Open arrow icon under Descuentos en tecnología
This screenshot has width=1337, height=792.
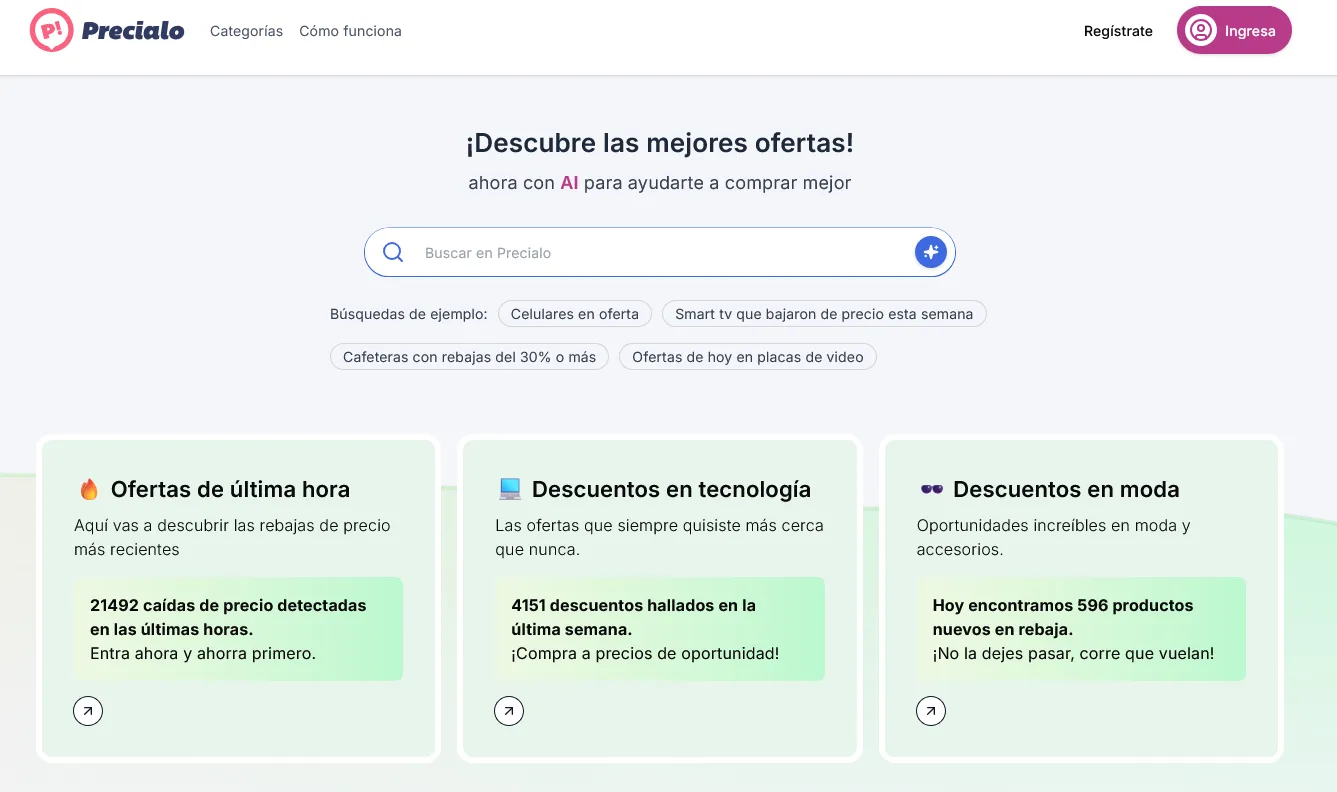click(x=509, y=711)
